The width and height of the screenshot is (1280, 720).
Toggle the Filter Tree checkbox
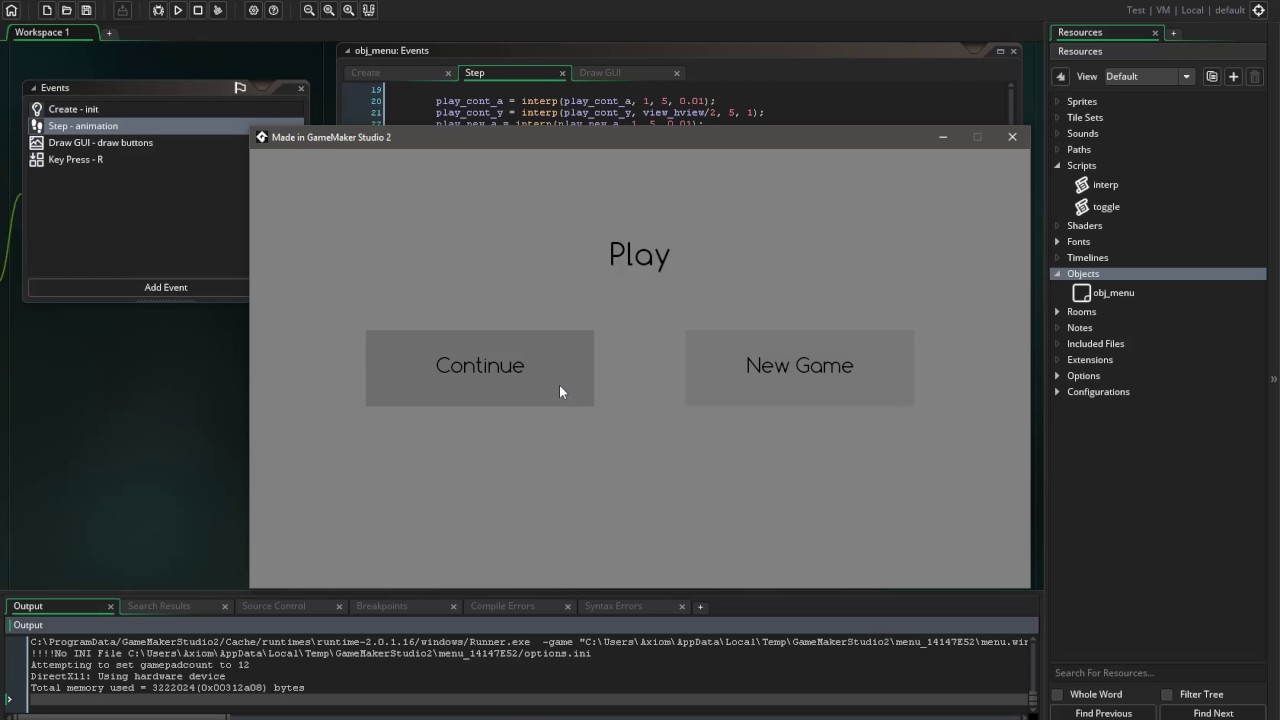tap(1167, 694)
